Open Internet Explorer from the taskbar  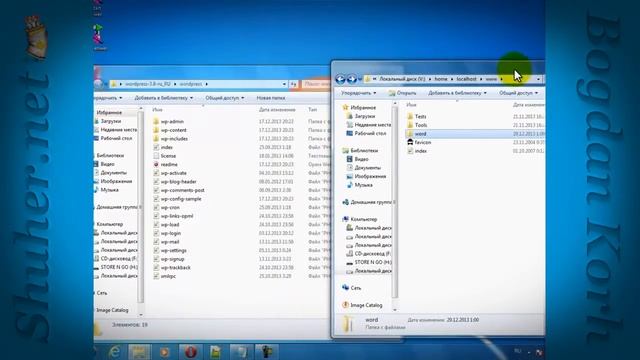click(115, 352)
